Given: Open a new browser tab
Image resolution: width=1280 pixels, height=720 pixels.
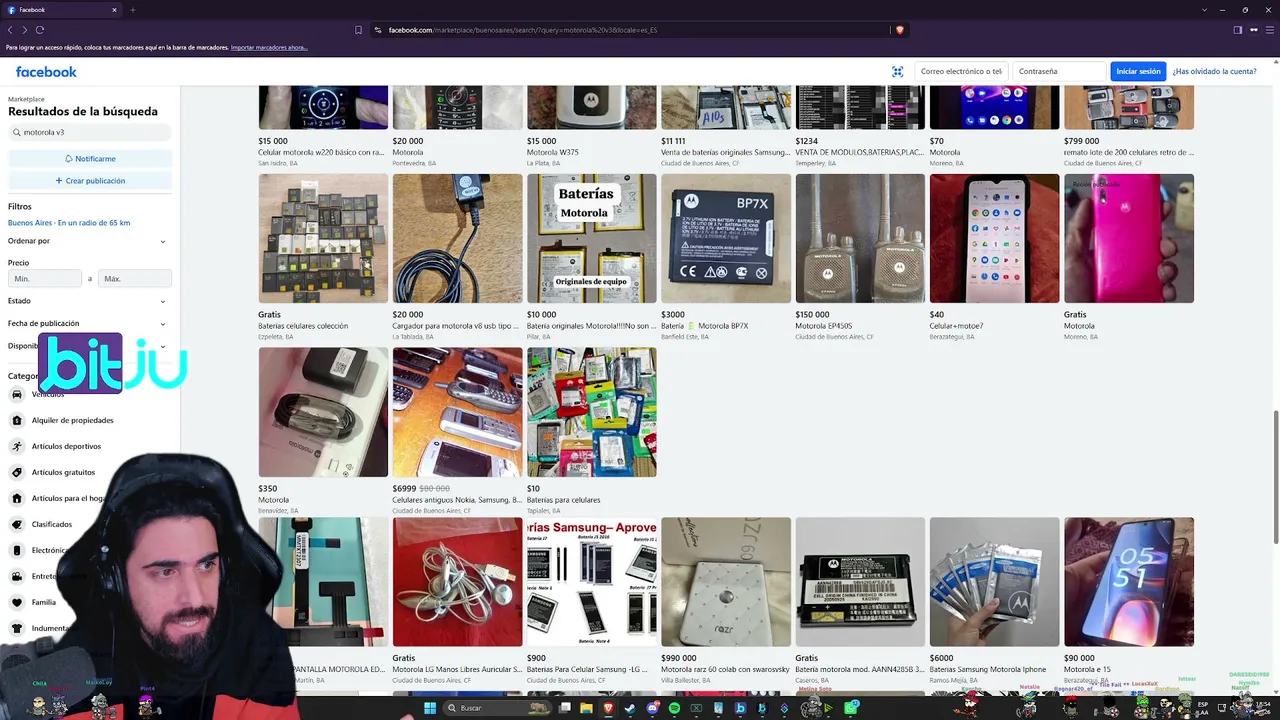Looking at the screenshot, I should point(132,10).
